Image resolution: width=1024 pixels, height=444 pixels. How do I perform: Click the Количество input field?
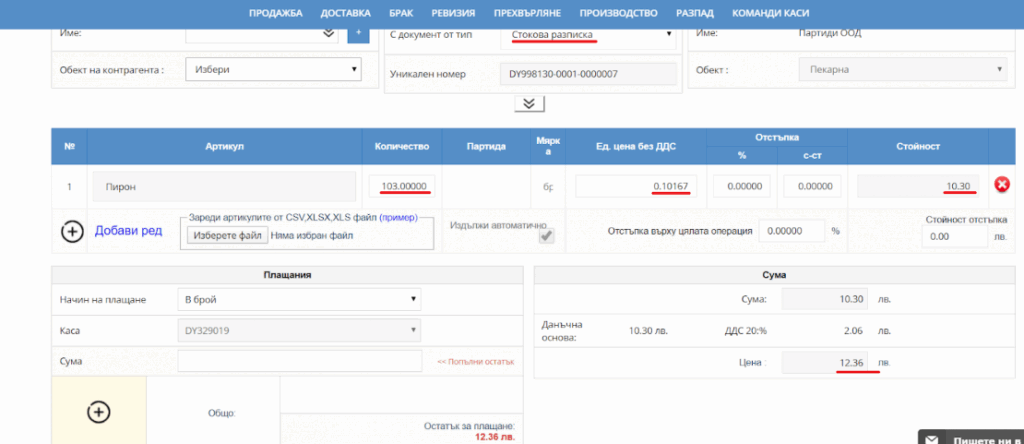click(401, 185)
